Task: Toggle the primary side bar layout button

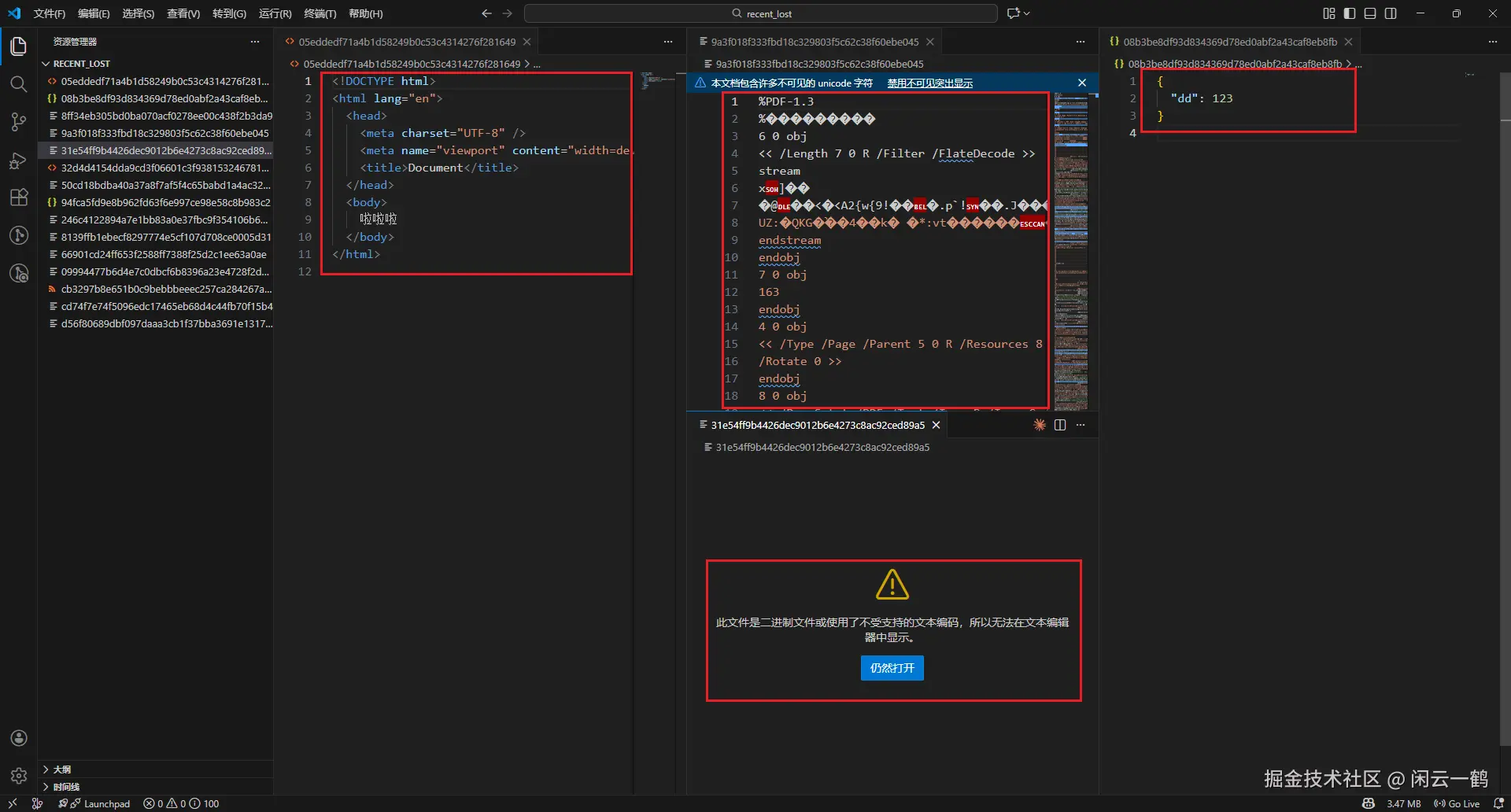Action: pos(1350,13)
